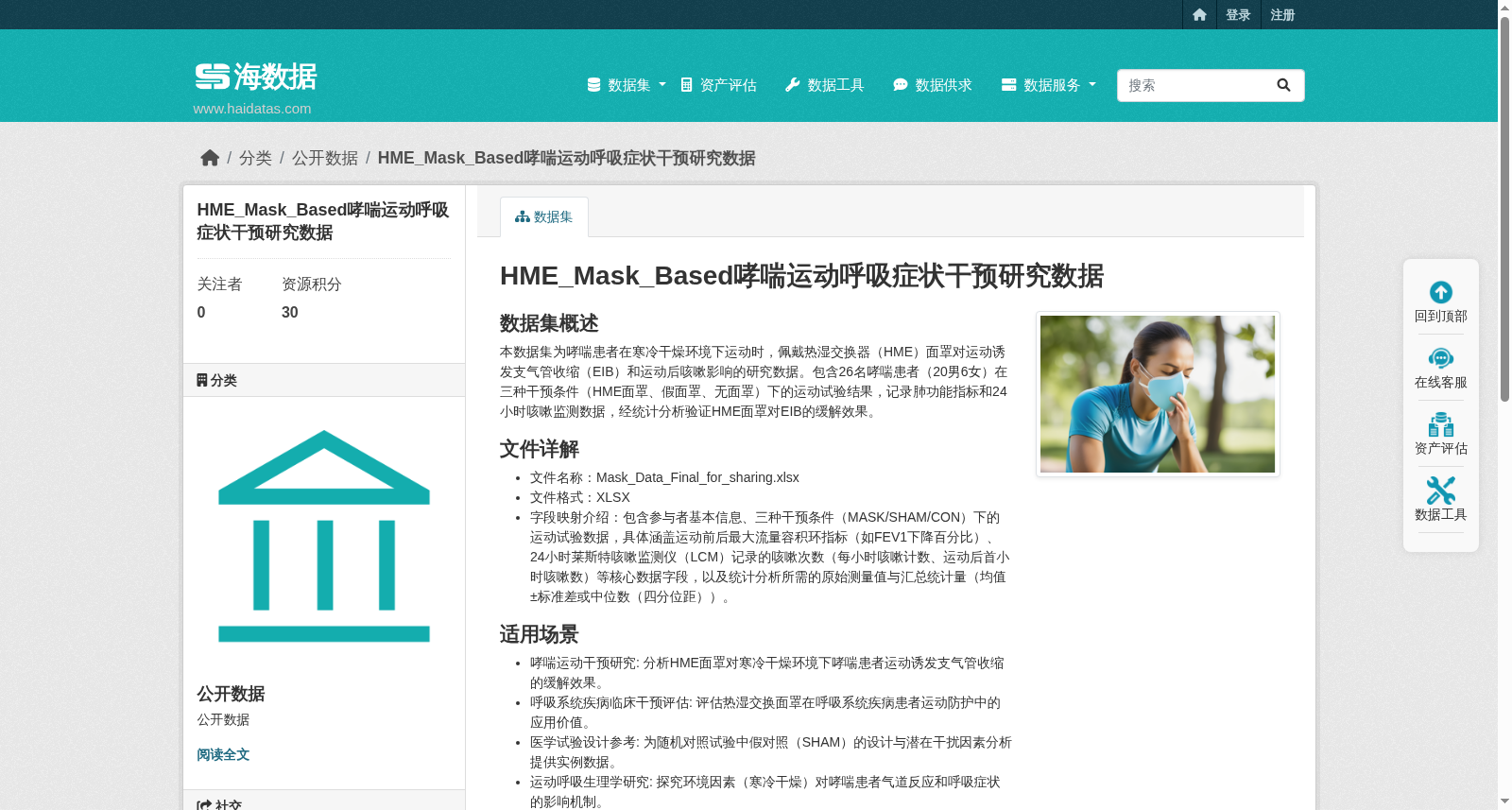Go to 分类 in the breadcrumb
This screenshot has height=810, width=1512.
[x=255, y=158]
